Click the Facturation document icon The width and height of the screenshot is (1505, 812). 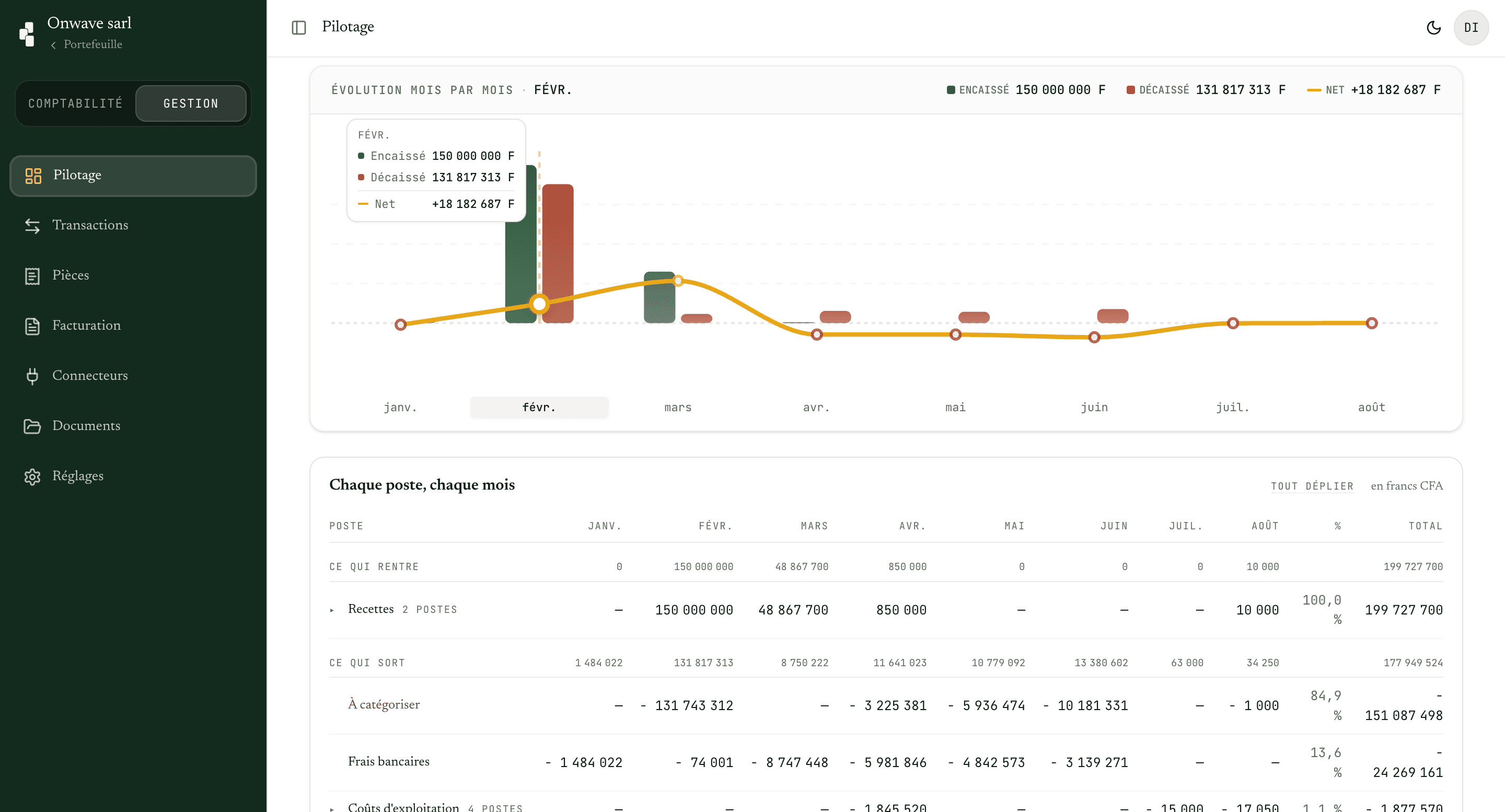click(x=33, y=327)
